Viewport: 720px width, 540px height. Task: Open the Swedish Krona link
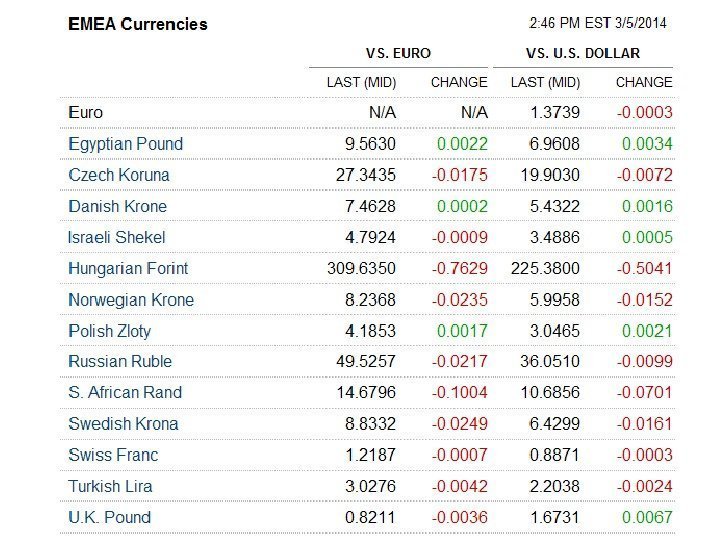123,424
